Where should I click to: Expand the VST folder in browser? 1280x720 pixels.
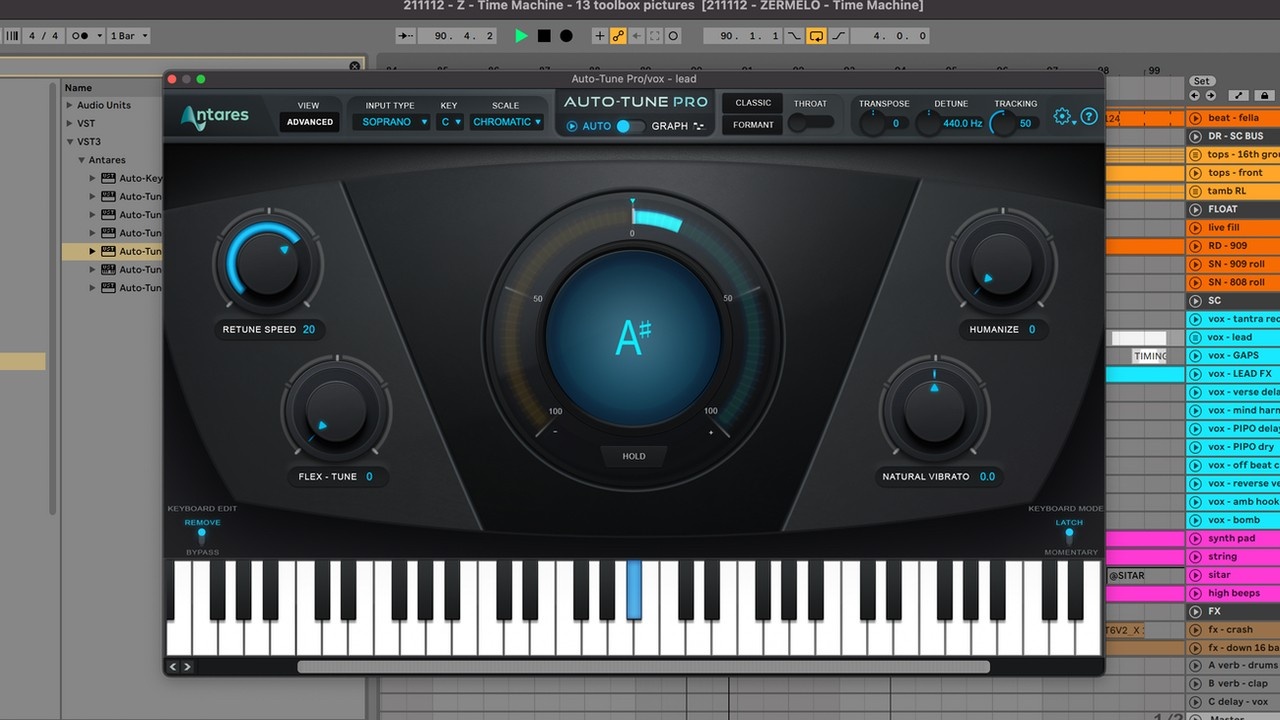[70, 123]
